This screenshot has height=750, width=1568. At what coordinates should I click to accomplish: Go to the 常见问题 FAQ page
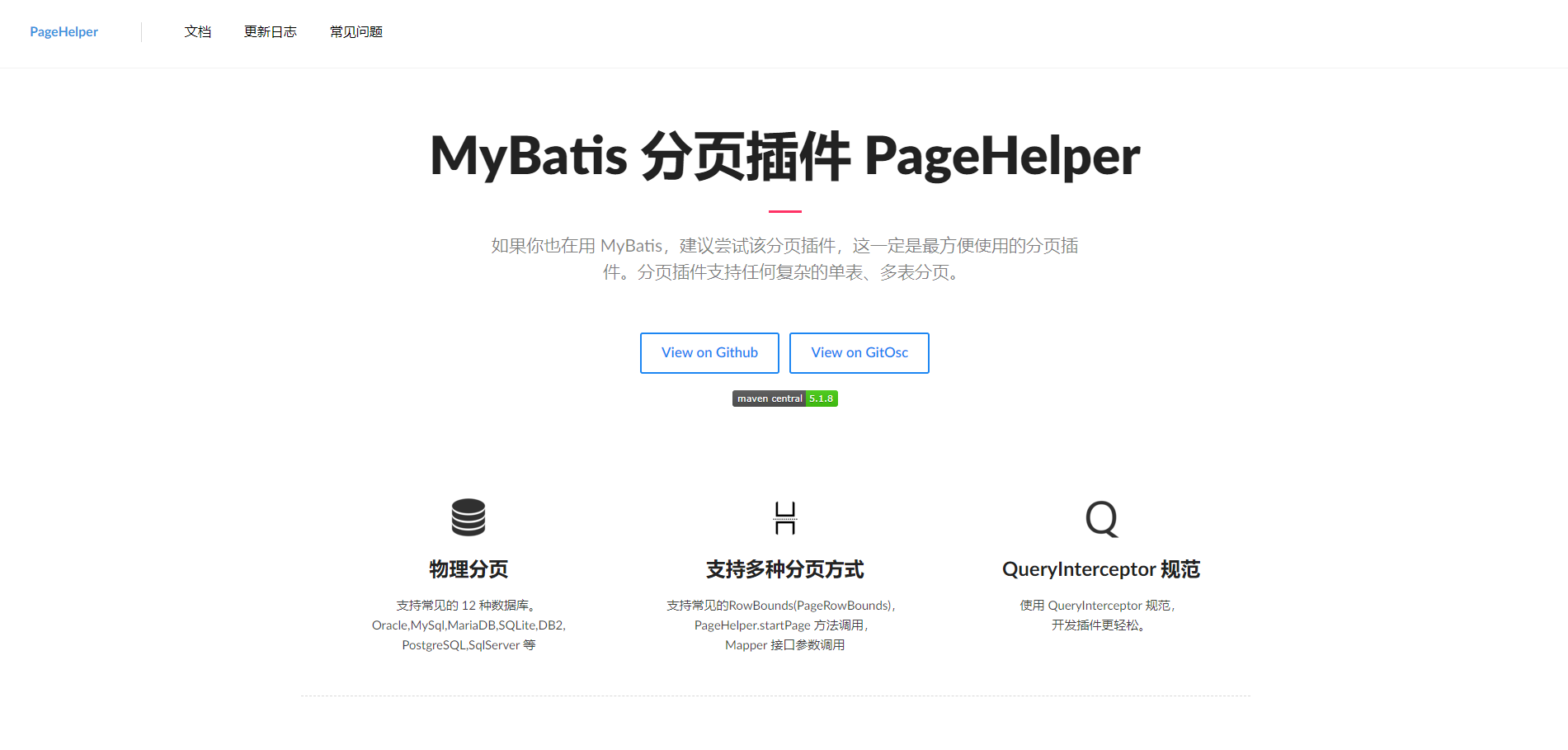pos(356,32)
